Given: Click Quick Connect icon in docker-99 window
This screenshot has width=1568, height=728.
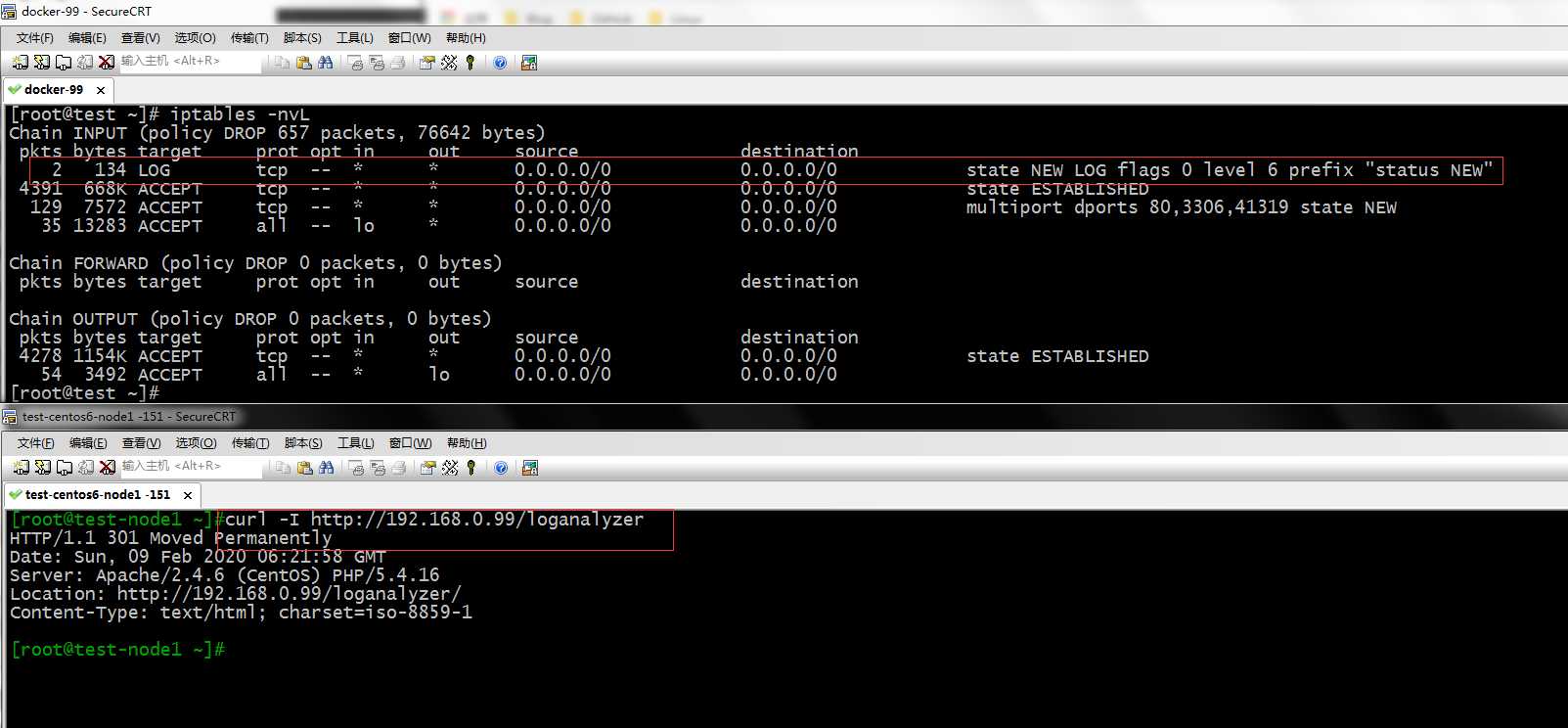Looking at the screenshot, I should pos(41,62).
